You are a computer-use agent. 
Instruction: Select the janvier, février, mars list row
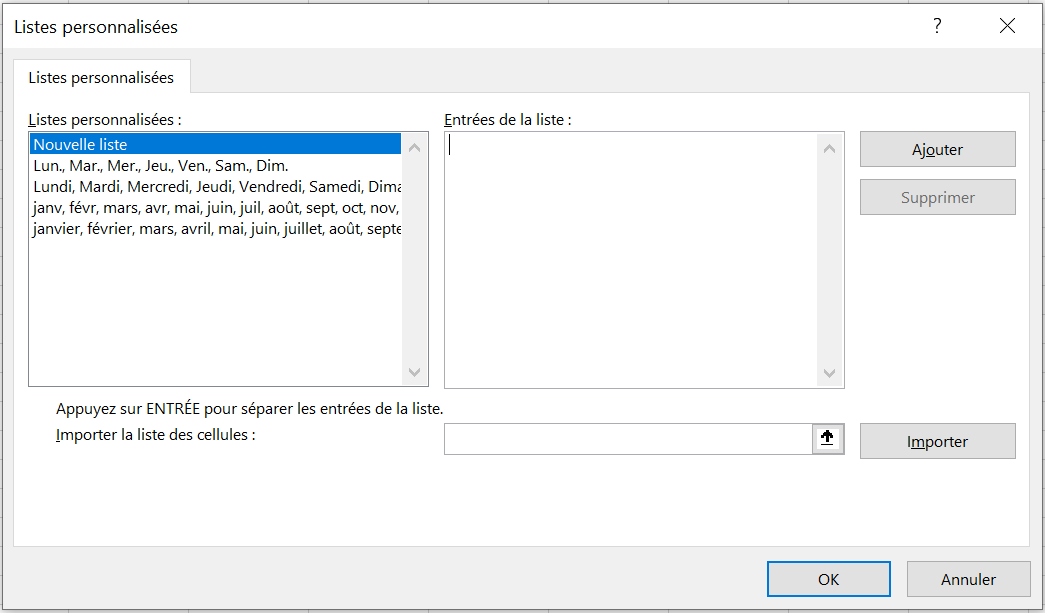point(215,229)
